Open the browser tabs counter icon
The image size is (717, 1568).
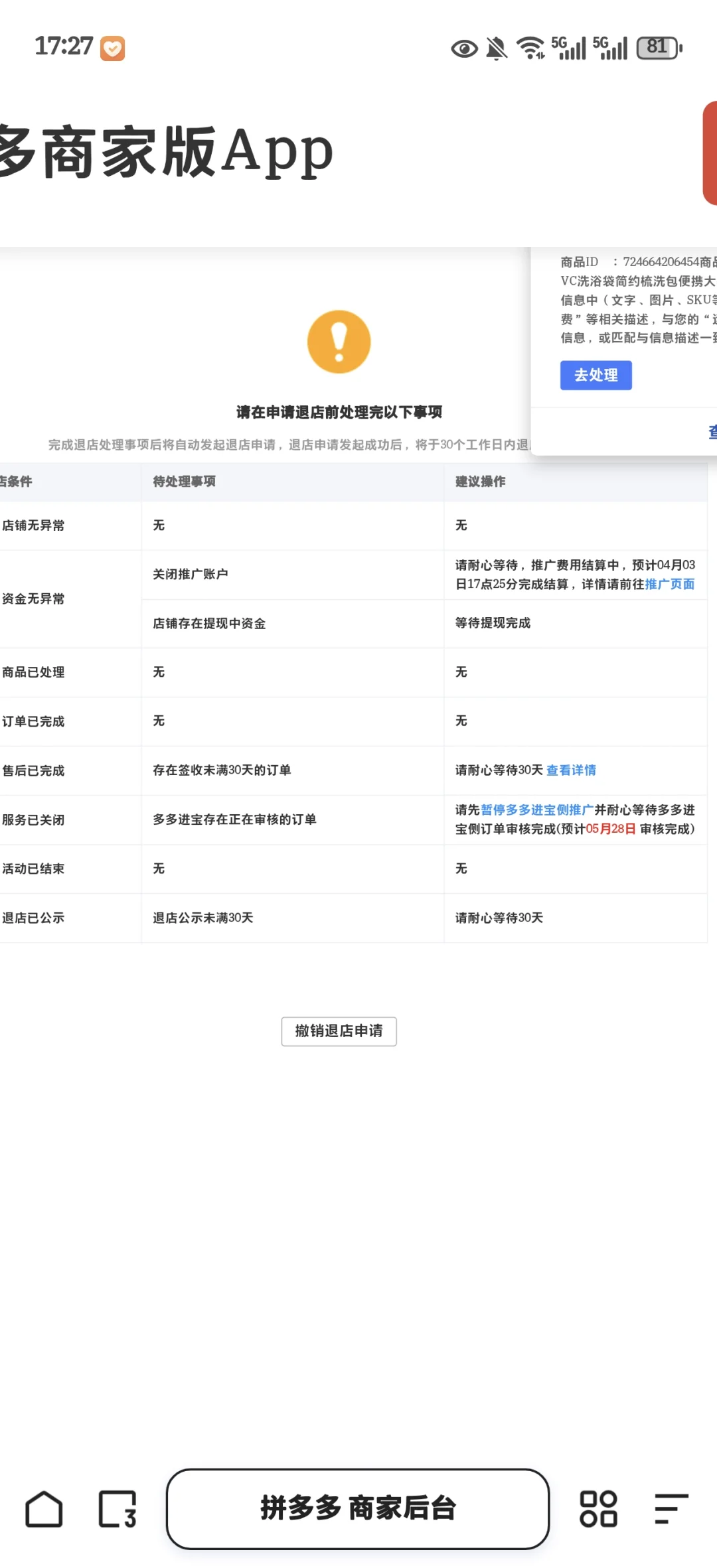click(118, 1509)
